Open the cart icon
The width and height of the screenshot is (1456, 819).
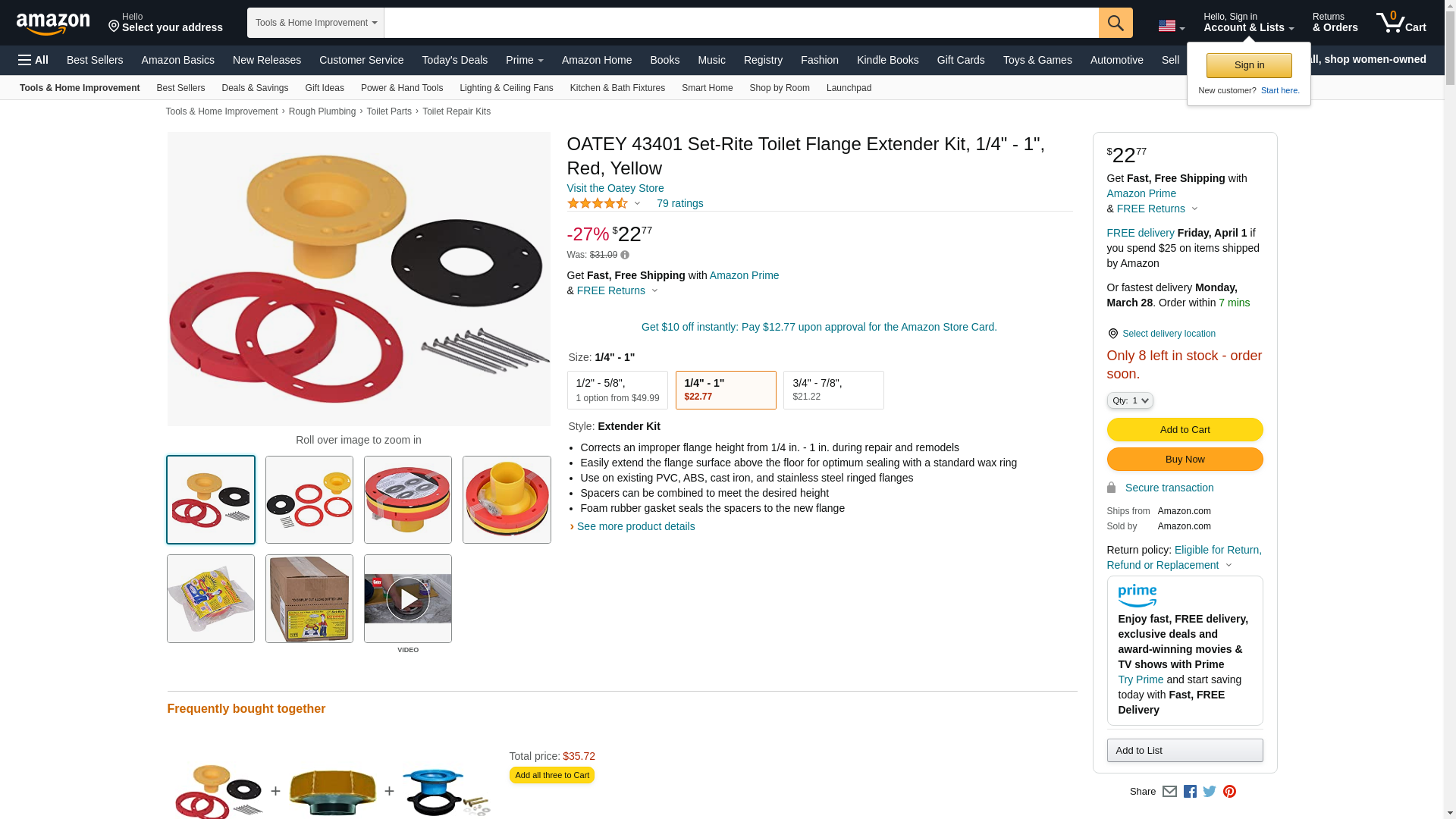tap(1400, 23)
